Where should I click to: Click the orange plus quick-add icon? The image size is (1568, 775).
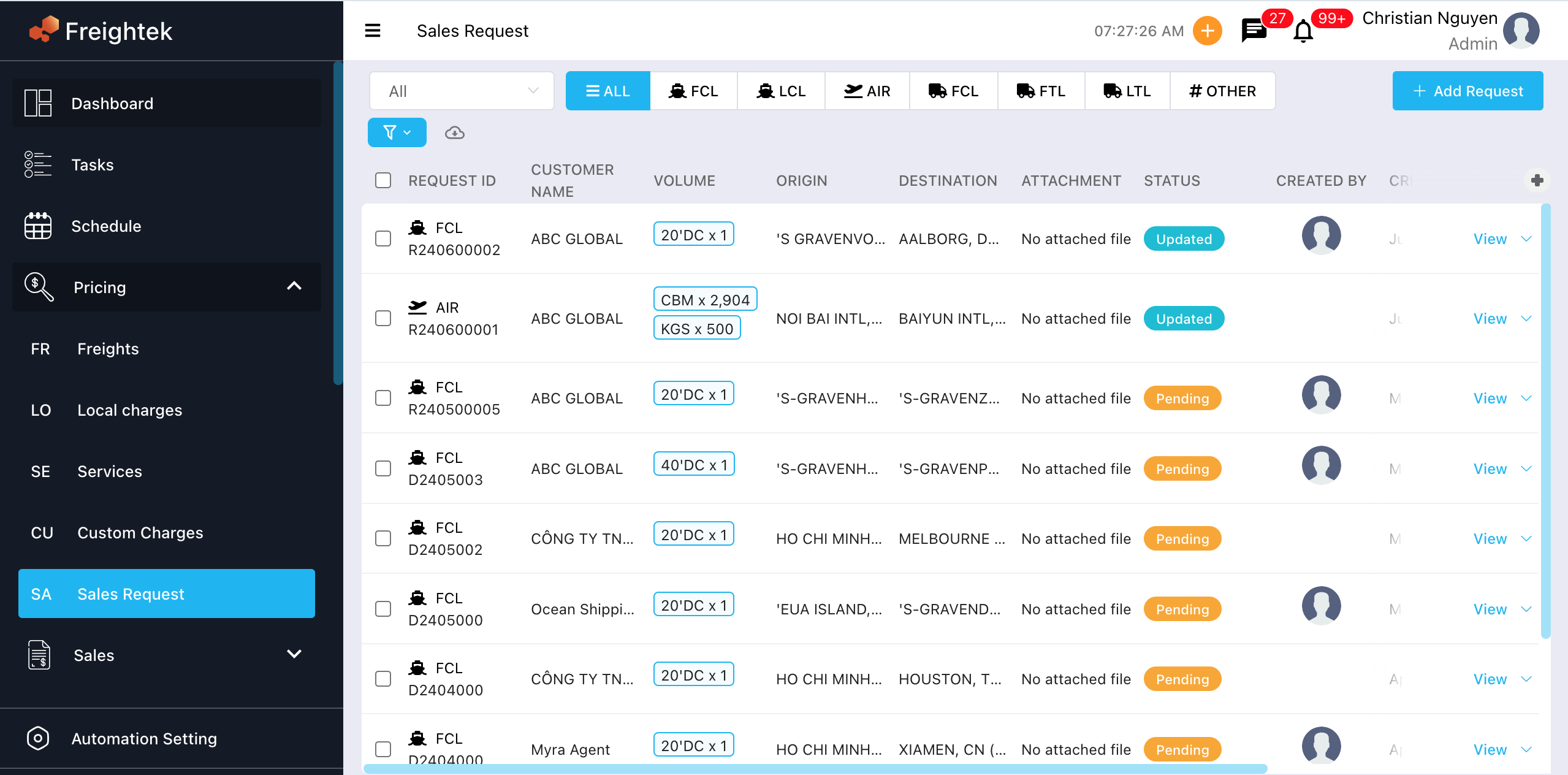(x=1207, y=31)
